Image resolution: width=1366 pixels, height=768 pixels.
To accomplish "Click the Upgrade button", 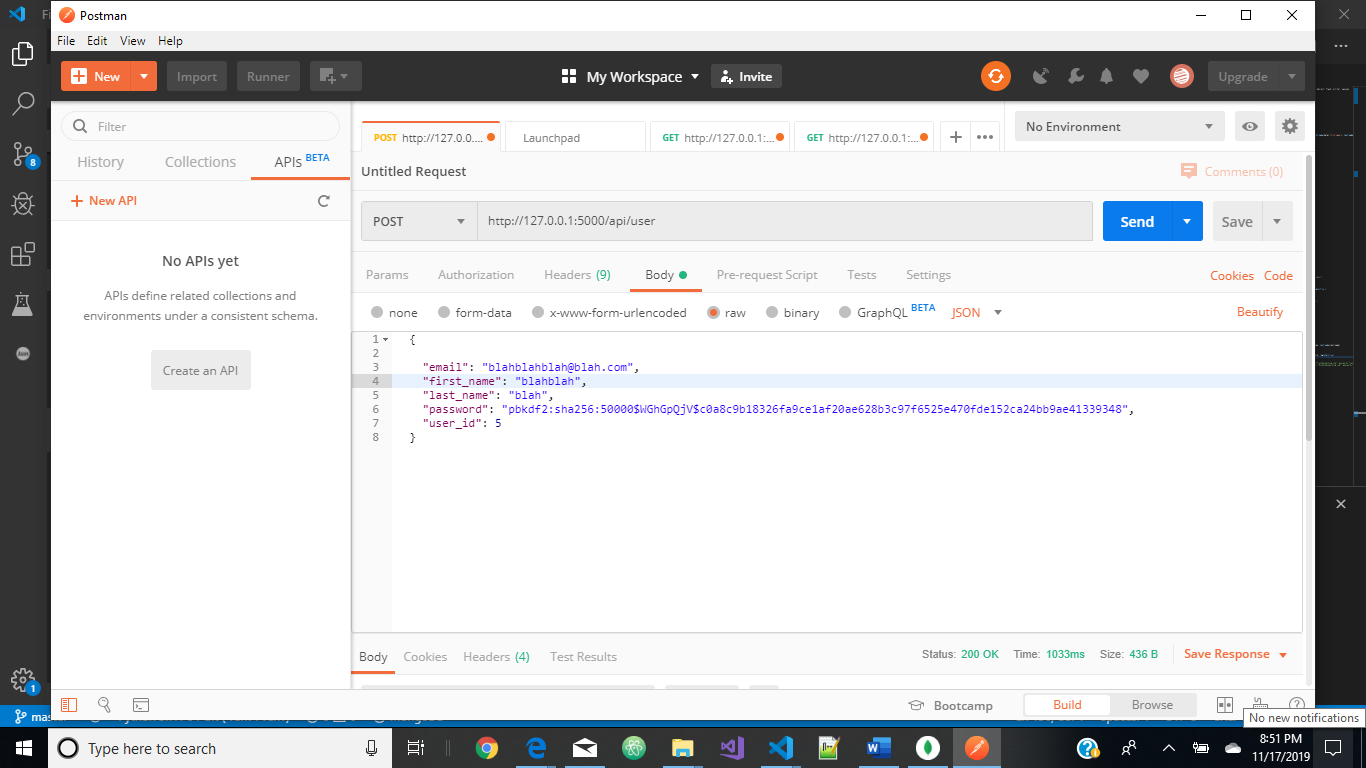I will click(1242, 76).
